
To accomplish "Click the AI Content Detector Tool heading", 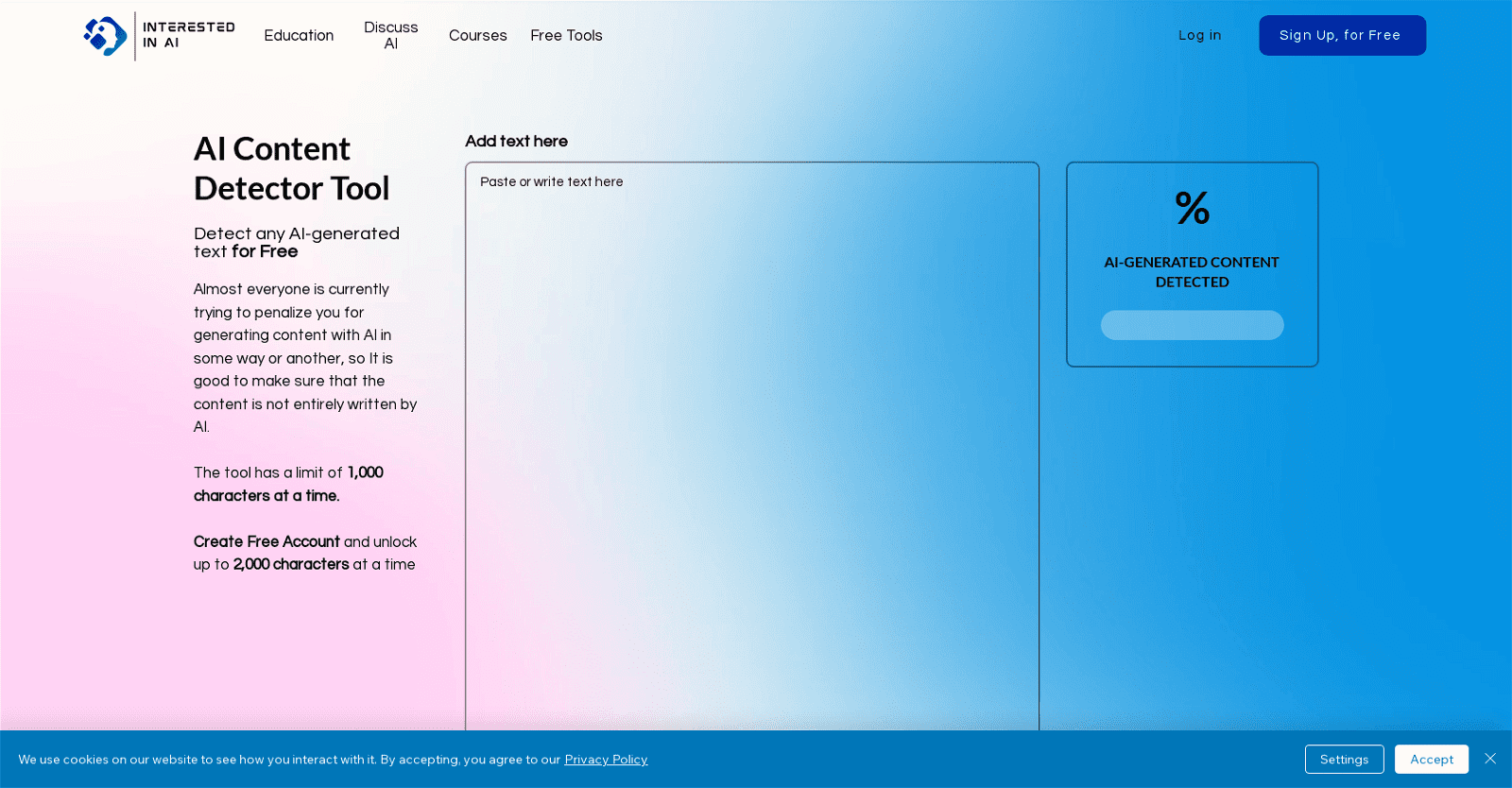I will 291,169.
